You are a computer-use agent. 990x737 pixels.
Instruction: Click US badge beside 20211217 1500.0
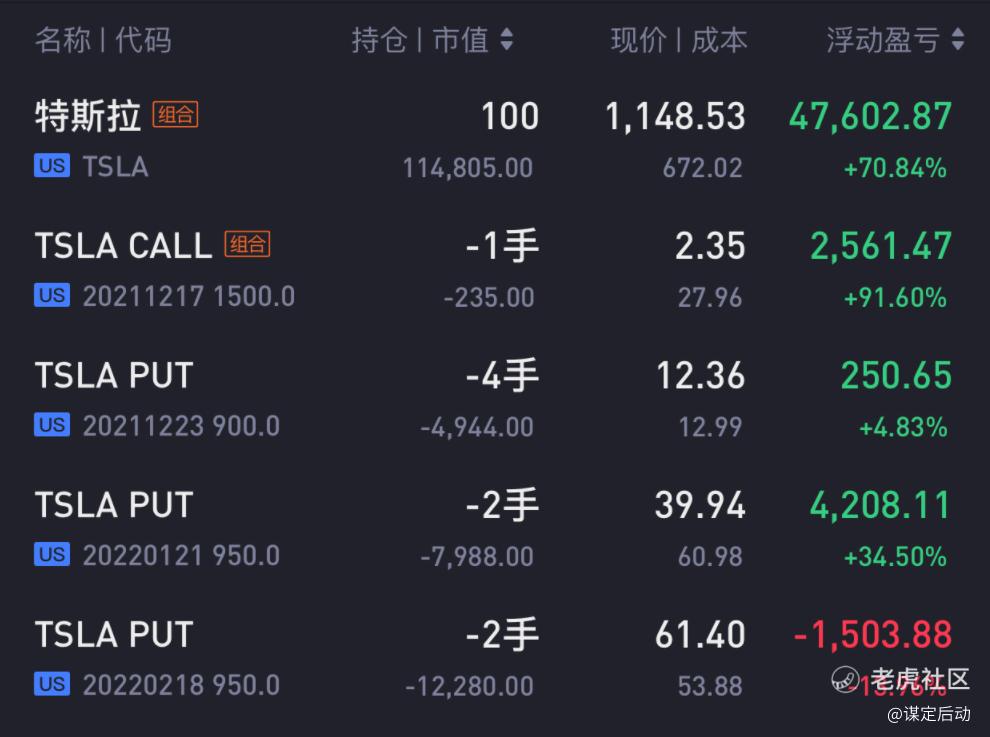click(x=52, y=295)
